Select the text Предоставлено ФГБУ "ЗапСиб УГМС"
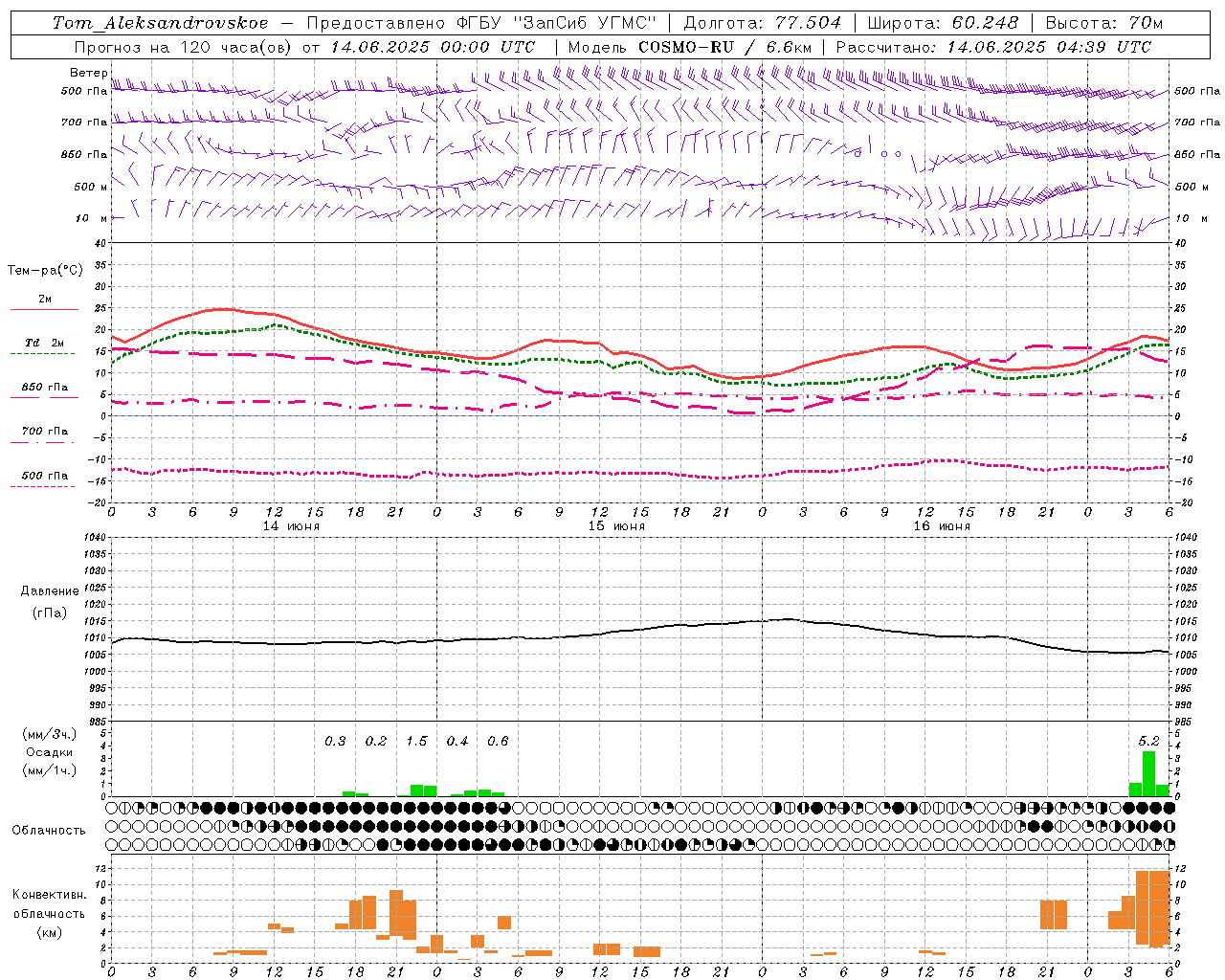1225x980 pixels. point(481,23)
